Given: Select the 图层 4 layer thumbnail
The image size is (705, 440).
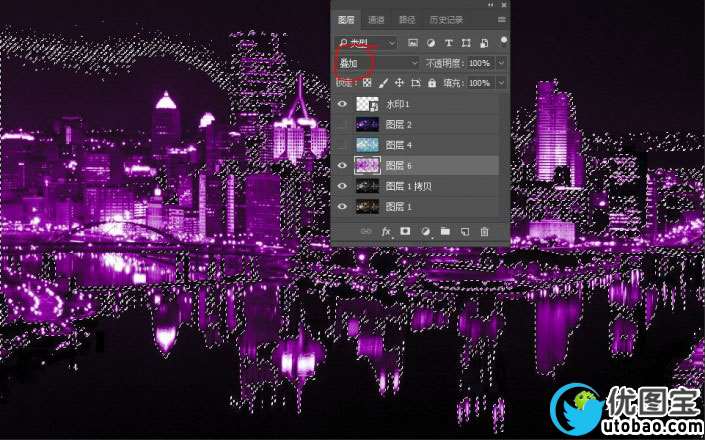Looking at the screenshot, I should 370,145.
